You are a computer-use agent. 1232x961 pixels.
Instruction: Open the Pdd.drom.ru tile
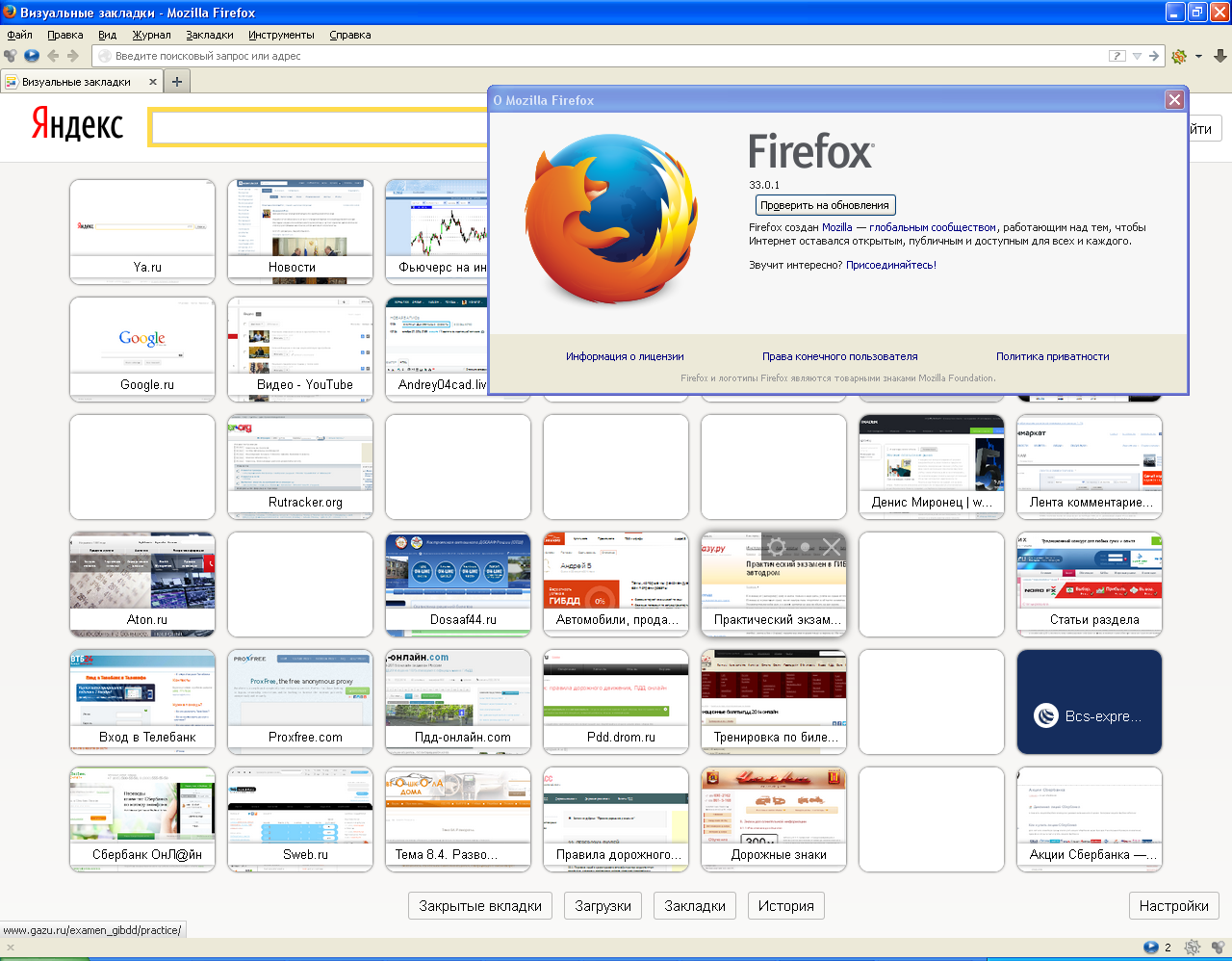point(616,702)
